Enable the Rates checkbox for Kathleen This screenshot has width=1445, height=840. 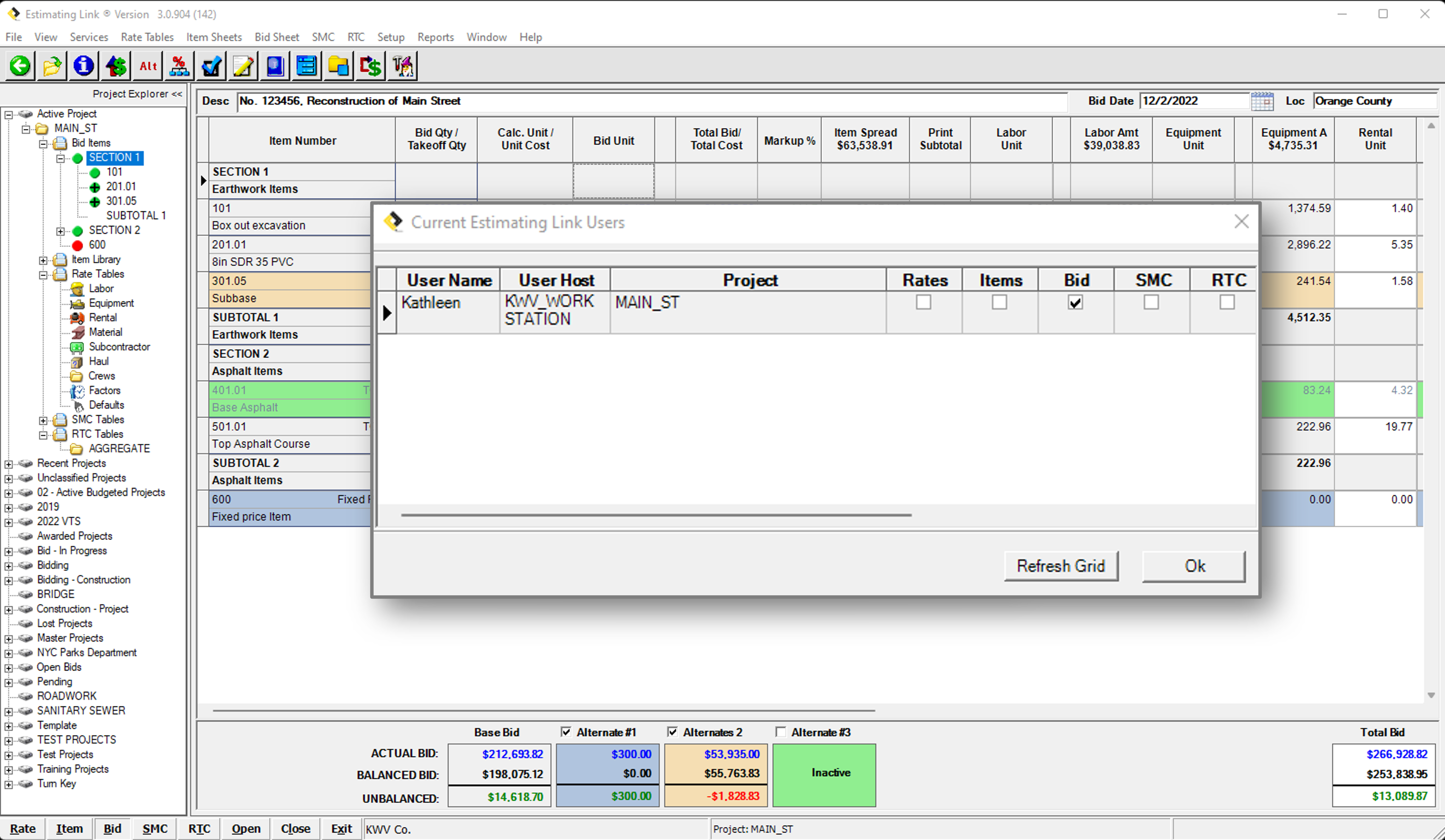pyautogui.click(x=923, y=302)
